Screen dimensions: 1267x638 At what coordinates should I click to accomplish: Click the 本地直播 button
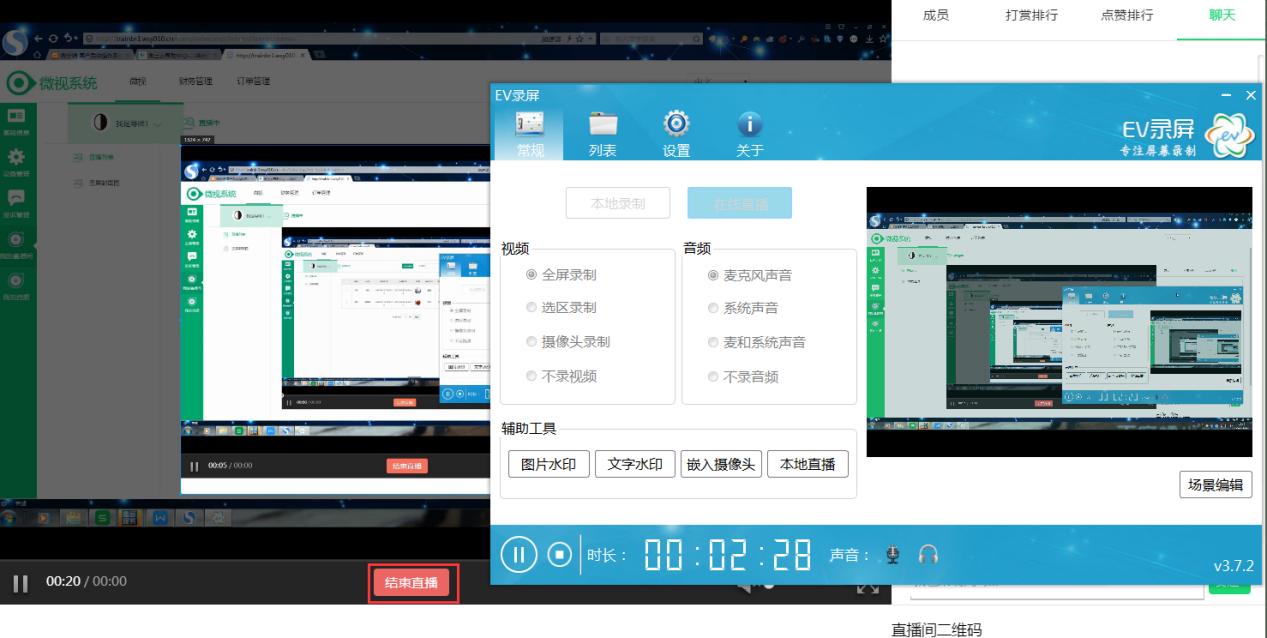807,464
